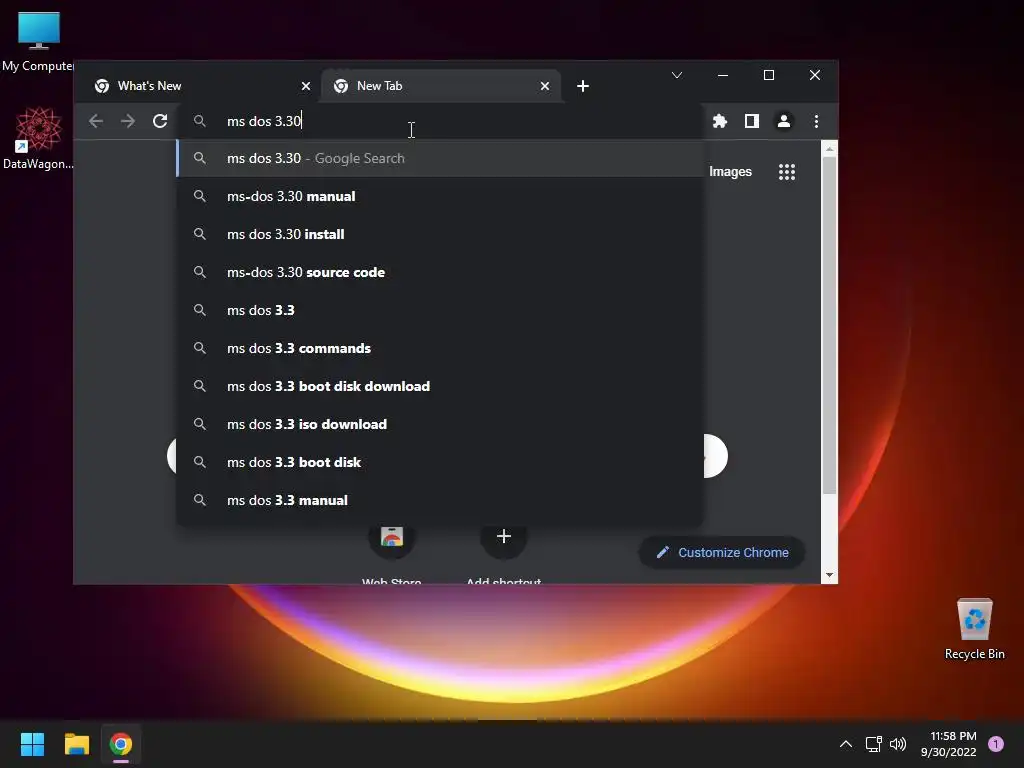Click the Chrome back arrow
This screenshot has height=768, width=1024.
tap(96, 121)
